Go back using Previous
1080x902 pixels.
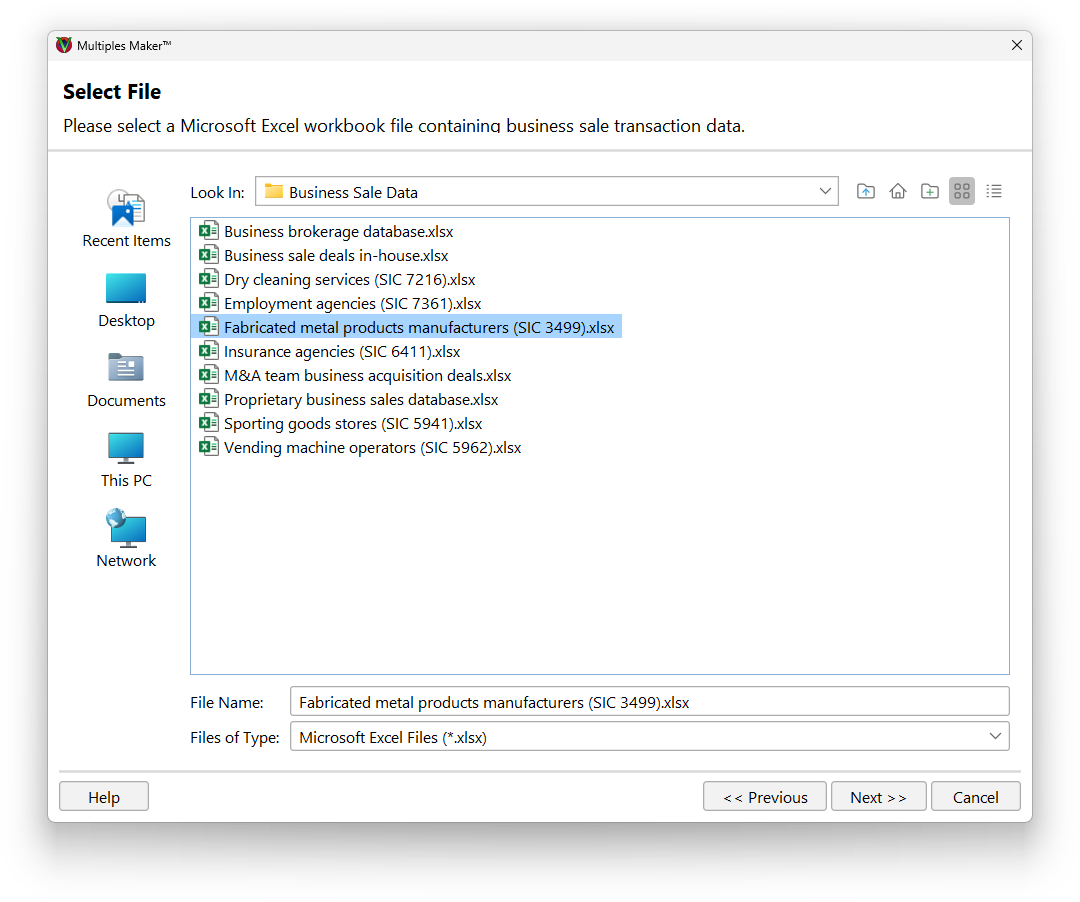click(x=764, y=796)
